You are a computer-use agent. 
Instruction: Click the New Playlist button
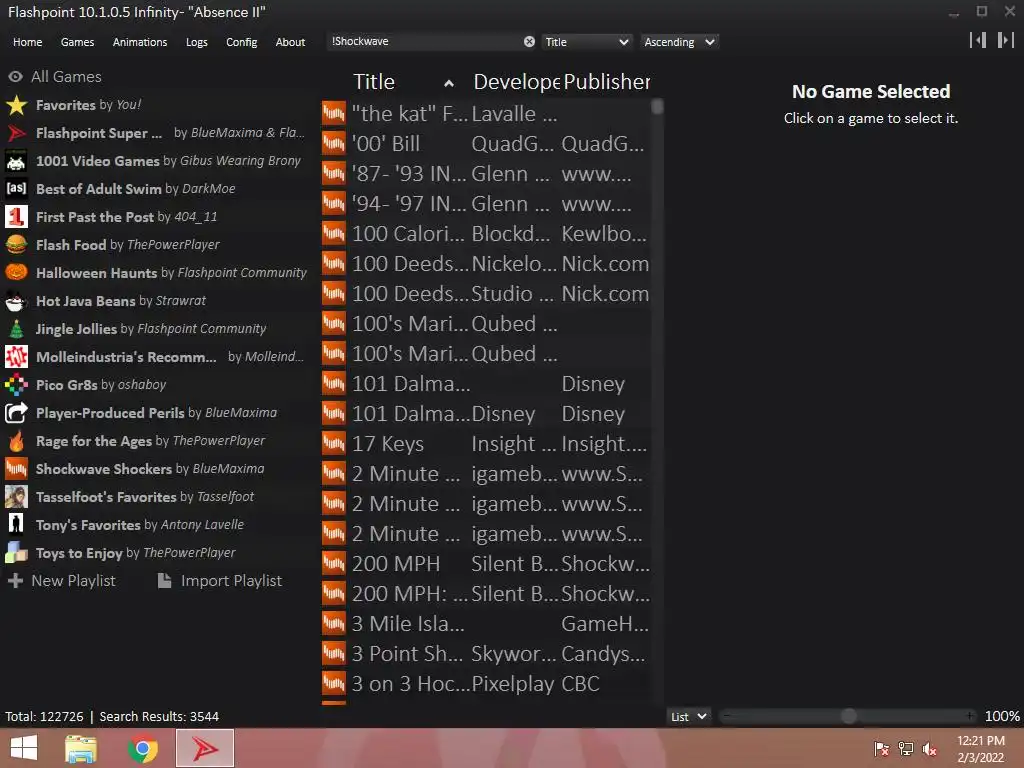point(62,581)
